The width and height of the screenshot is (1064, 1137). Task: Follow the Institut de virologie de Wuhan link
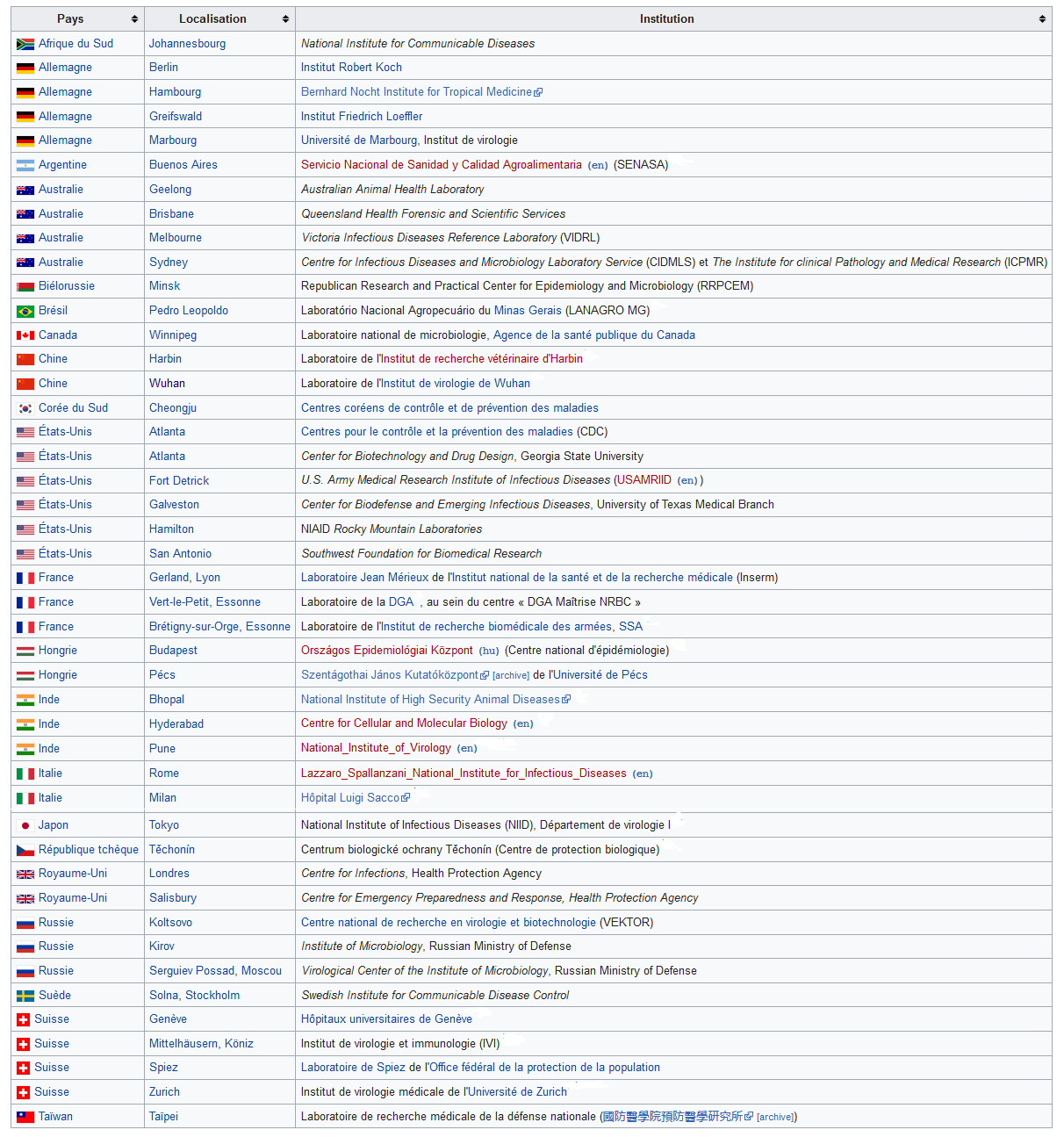tap(456, 384)
